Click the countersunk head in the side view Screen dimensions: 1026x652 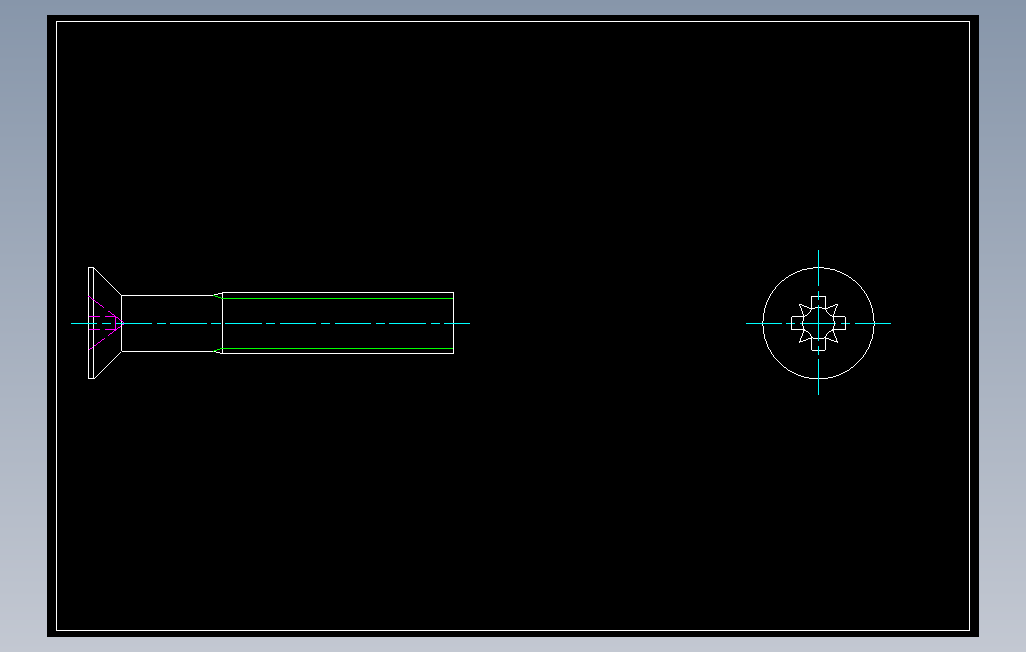(105, 323)
